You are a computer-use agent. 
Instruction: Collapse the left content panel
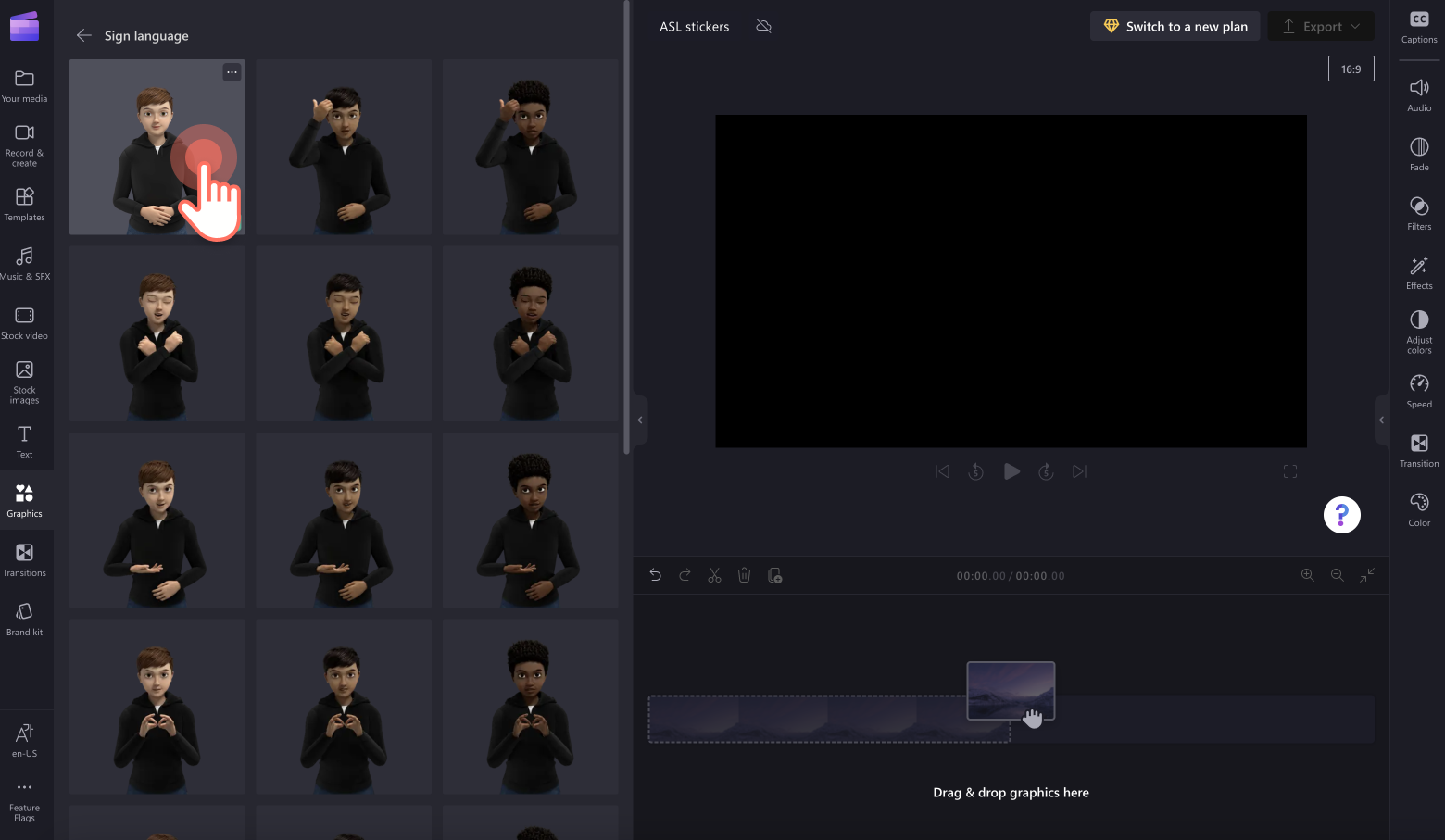pos(639,420)
